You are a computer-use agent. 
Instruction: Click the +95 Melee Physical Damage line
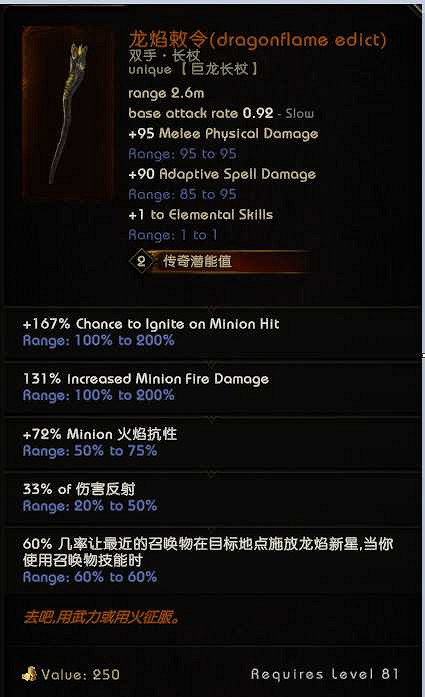pos(223,133)
